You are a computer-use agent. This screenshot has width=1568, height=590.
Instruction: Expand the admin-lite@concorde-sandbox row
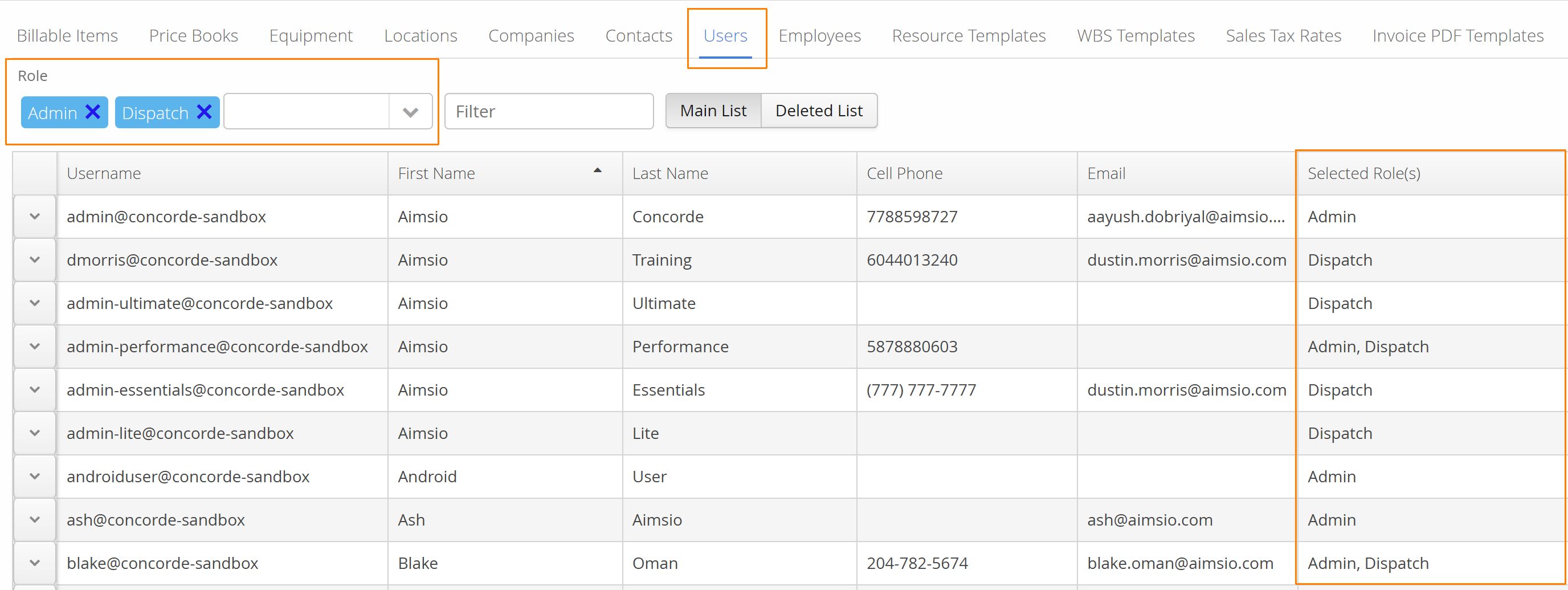(x=35, y=433)
